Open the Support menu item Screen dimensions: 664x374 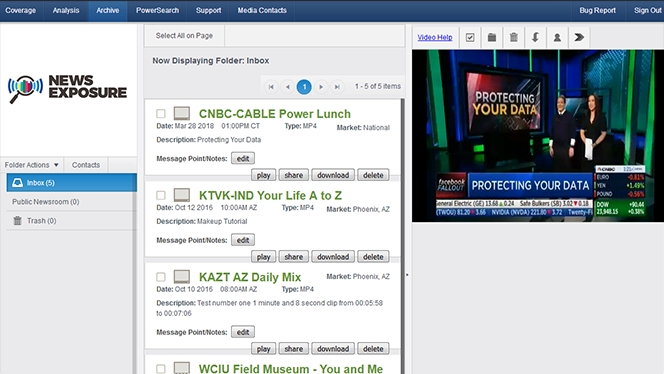click(x=208, y=10)
